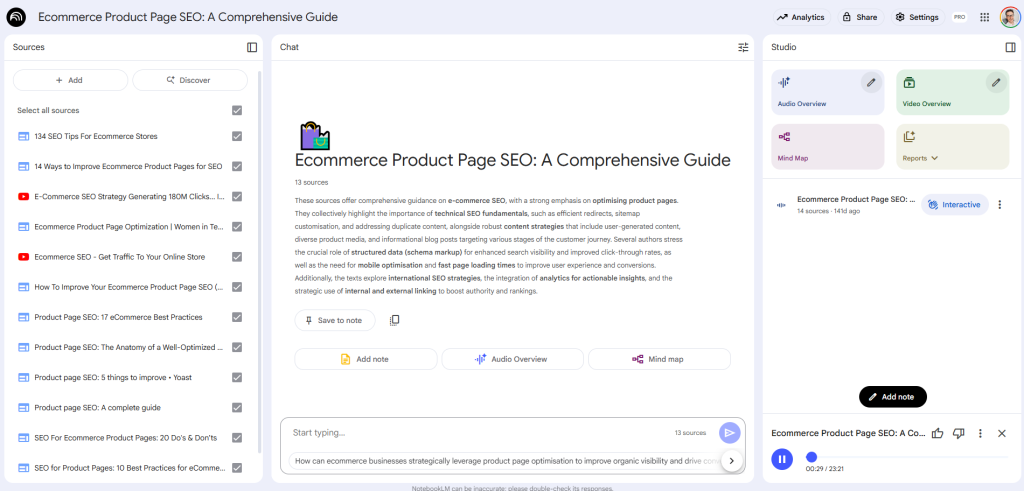Give thumbs up to the audio
Viewport: 1024px width, 491px height.
coord(938,433)
